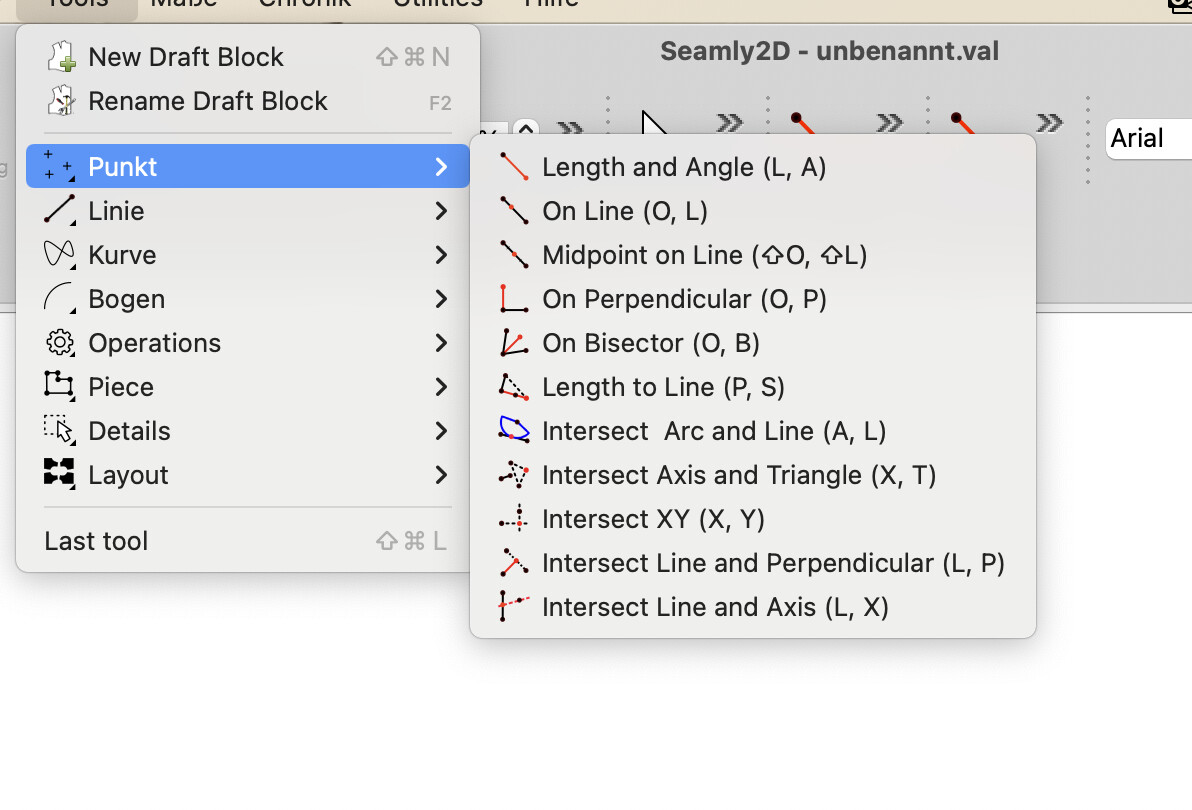Click Last tool menu entry
1192x810 pixels.
(96, 541)
